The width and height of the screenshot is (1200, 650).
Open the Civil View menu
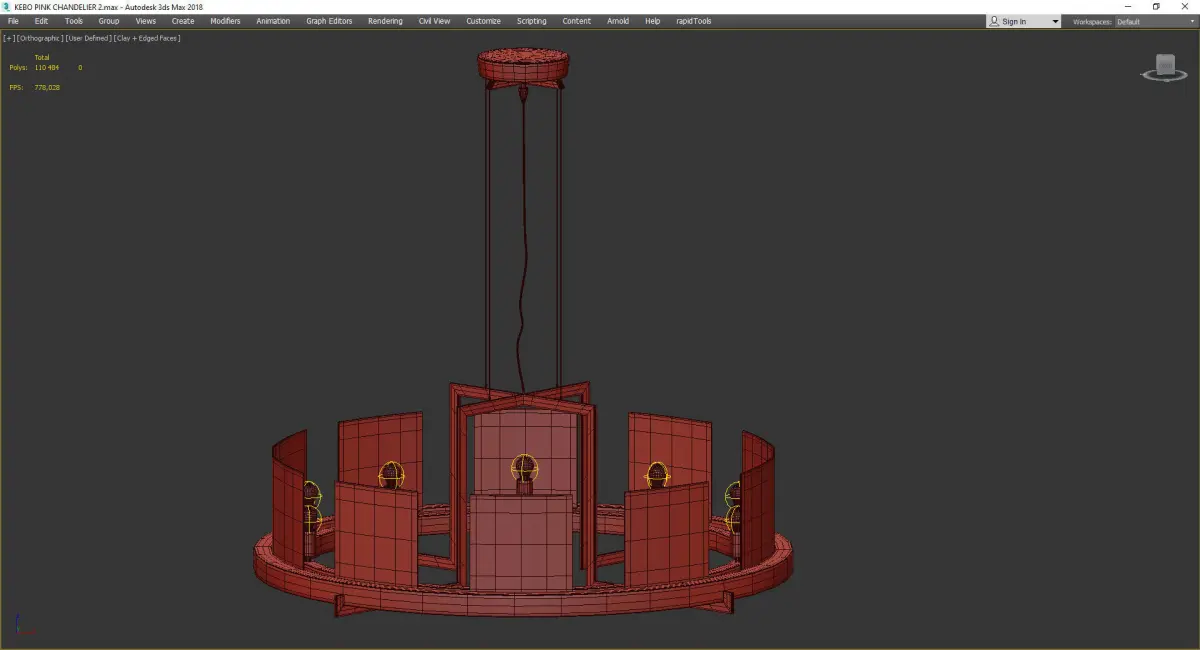tap(434, 21)
